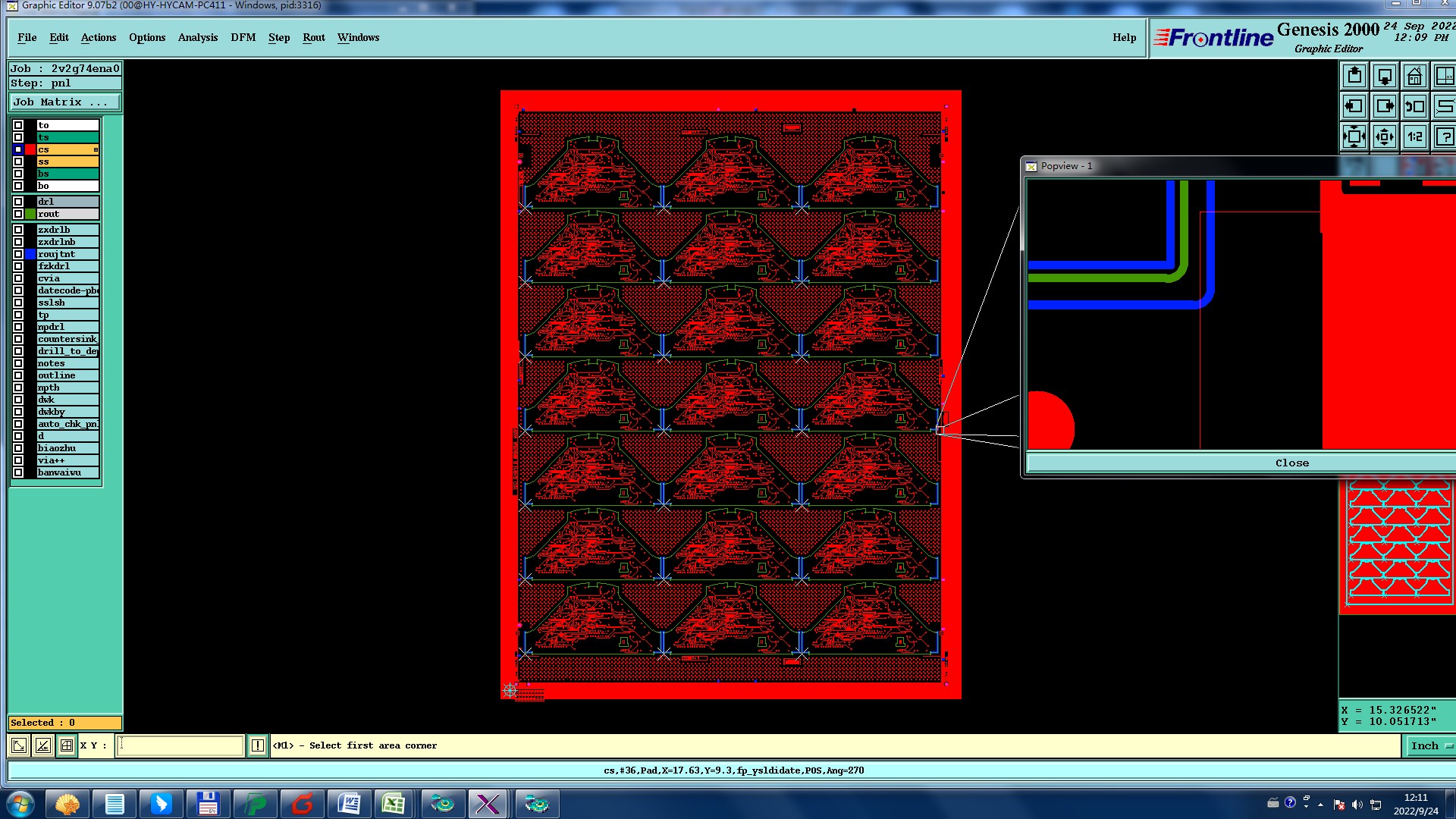Click the Close button in Popview
The width and height of the screenshot is (1456, 819).
(1291, 463)
